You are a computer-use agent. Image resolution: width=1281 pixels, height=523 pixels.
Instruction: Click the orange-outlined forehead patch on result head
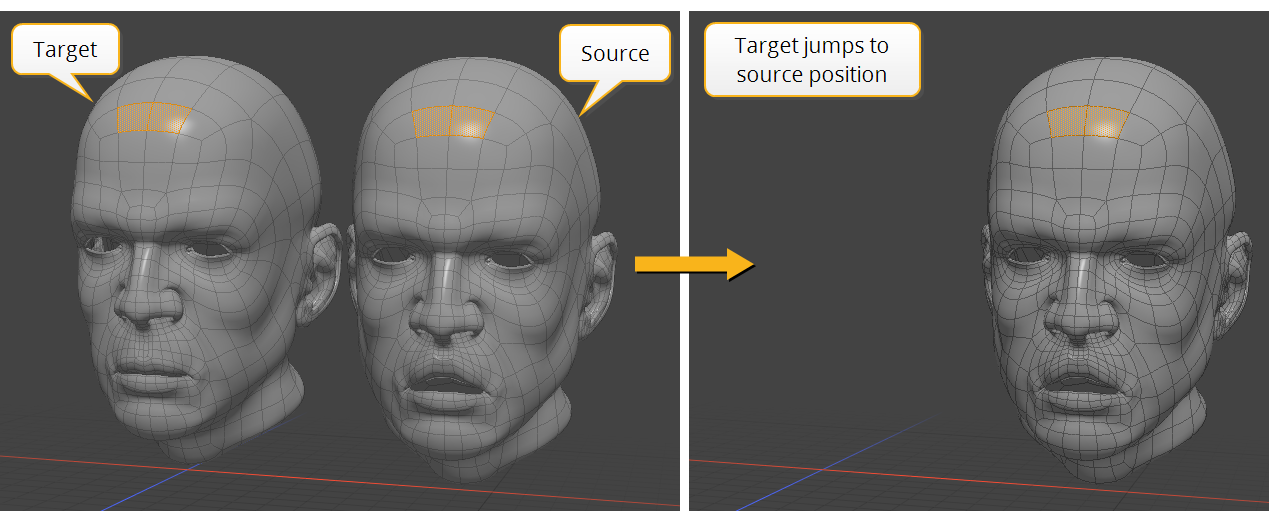click(1089, 122)
